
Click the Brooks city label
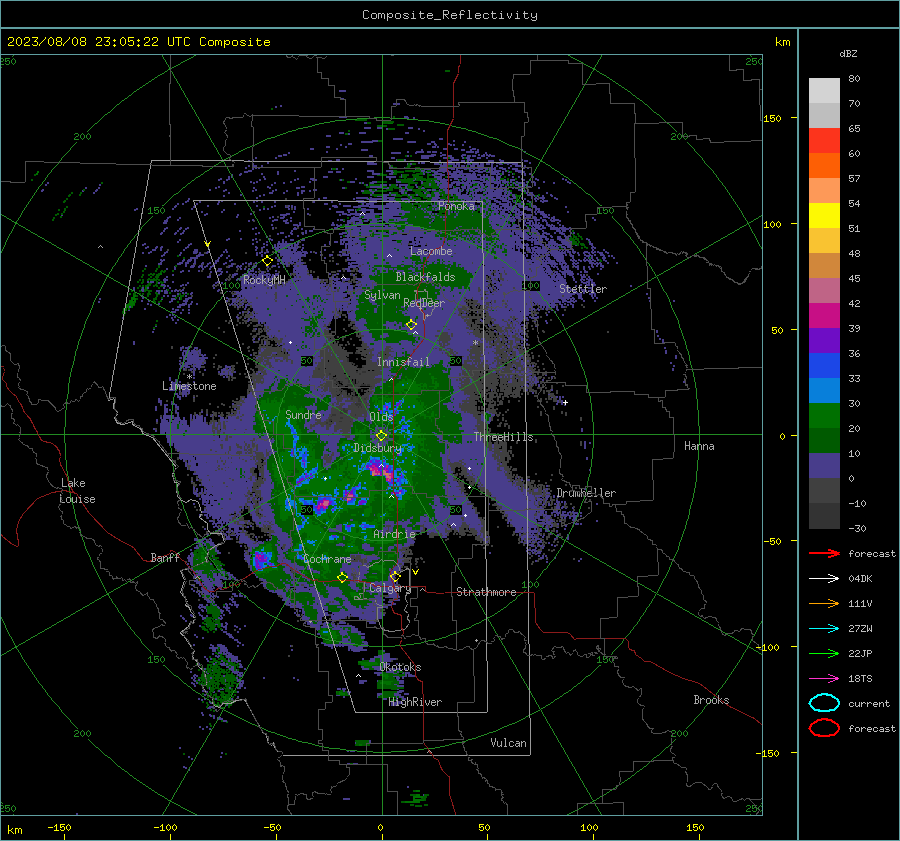click(711, 700)
